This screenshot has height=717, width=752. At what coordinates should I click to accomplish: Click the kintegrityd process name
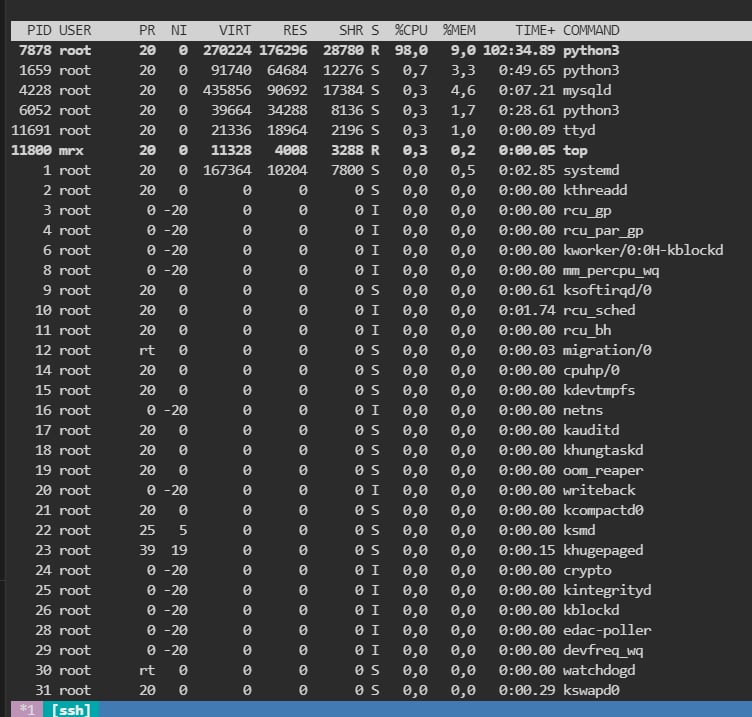607,590
